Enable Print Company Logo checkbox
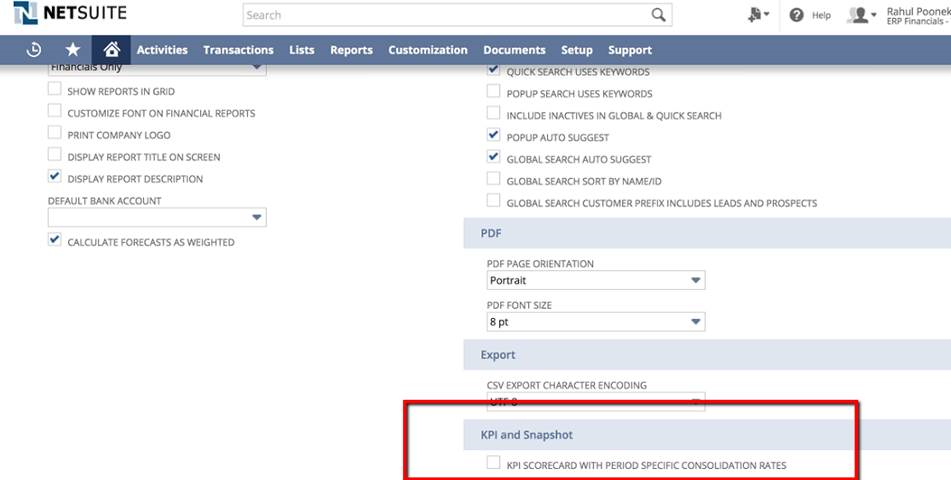This screenshot has height=480, width=951. (x=55, y=134)
